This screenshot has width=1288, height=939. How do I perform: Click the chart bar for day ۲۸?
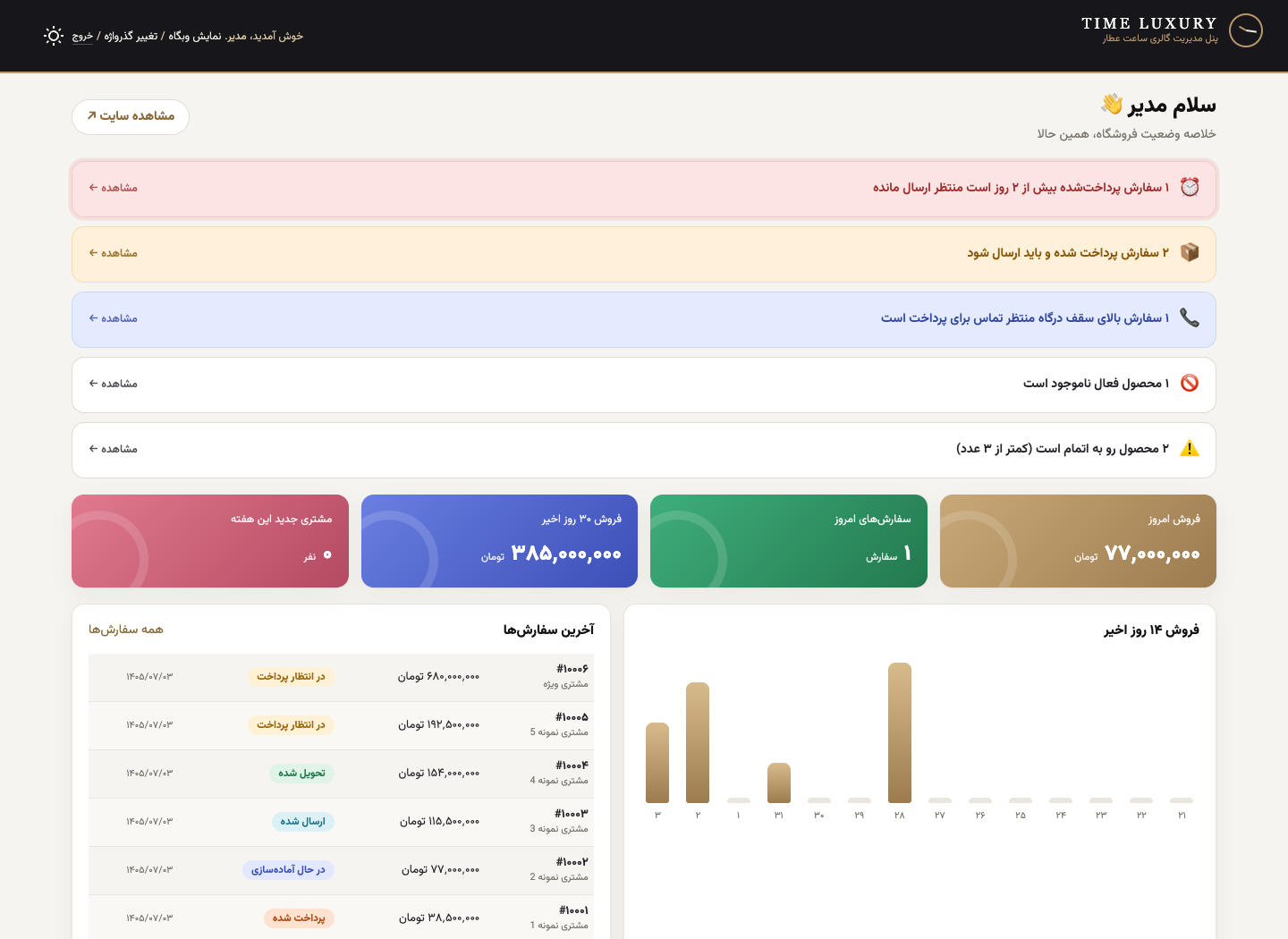coord(900,733)
